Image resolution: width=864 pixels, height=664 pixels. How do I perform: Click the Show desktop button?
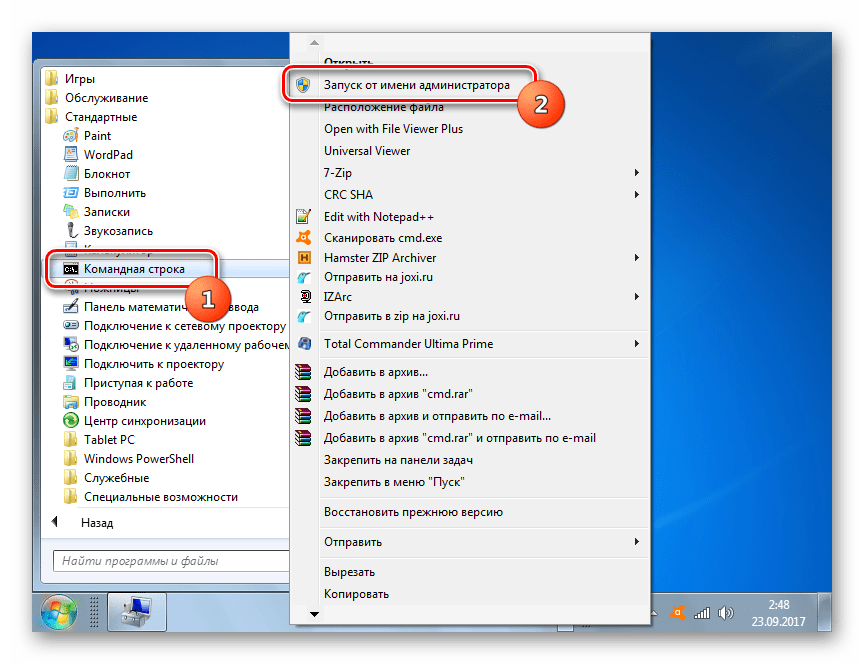click(824, 612)
